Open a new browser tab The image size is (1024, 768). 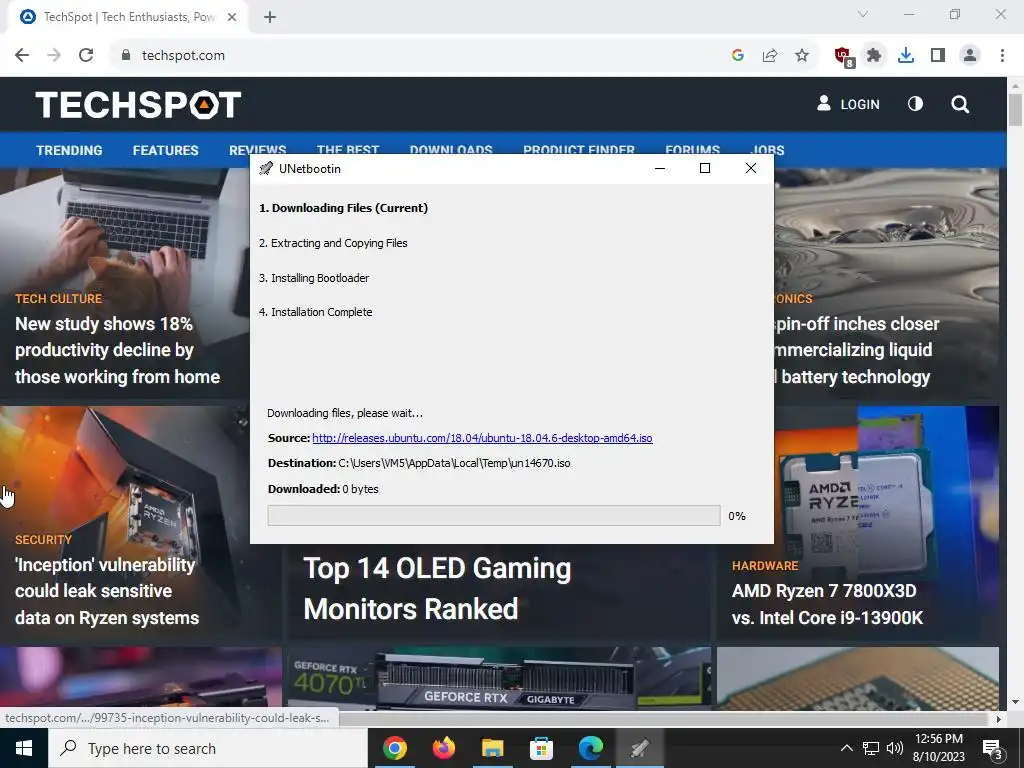270,17
